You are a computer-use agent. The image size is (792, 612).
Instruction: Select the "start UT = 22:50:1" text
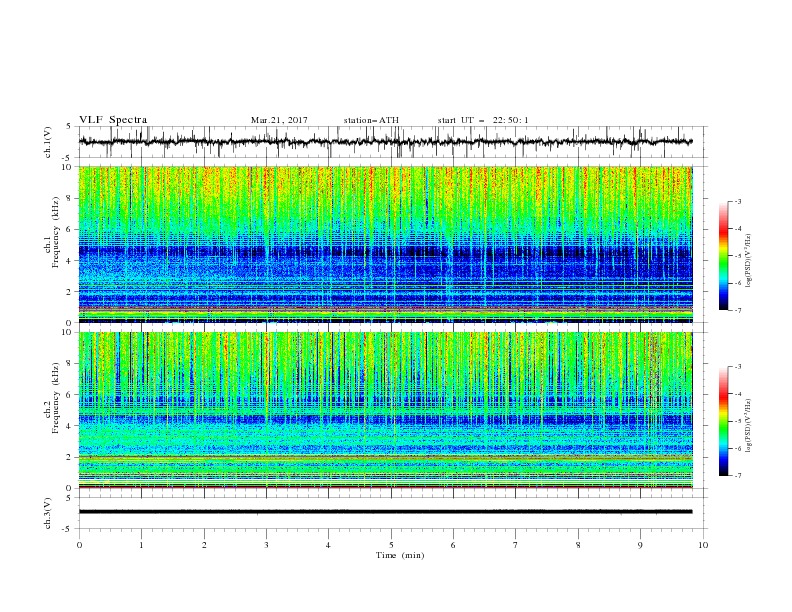point(483,120)
